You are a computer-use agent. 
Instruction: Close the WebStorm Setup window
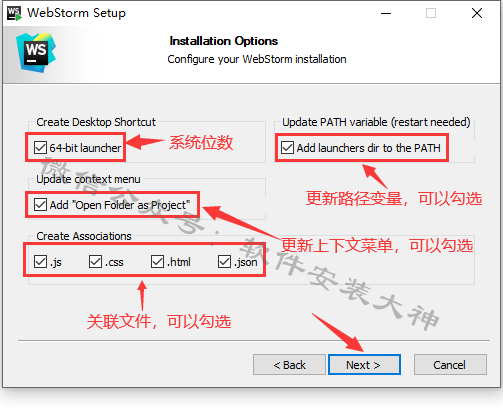(x=477, y=13)
